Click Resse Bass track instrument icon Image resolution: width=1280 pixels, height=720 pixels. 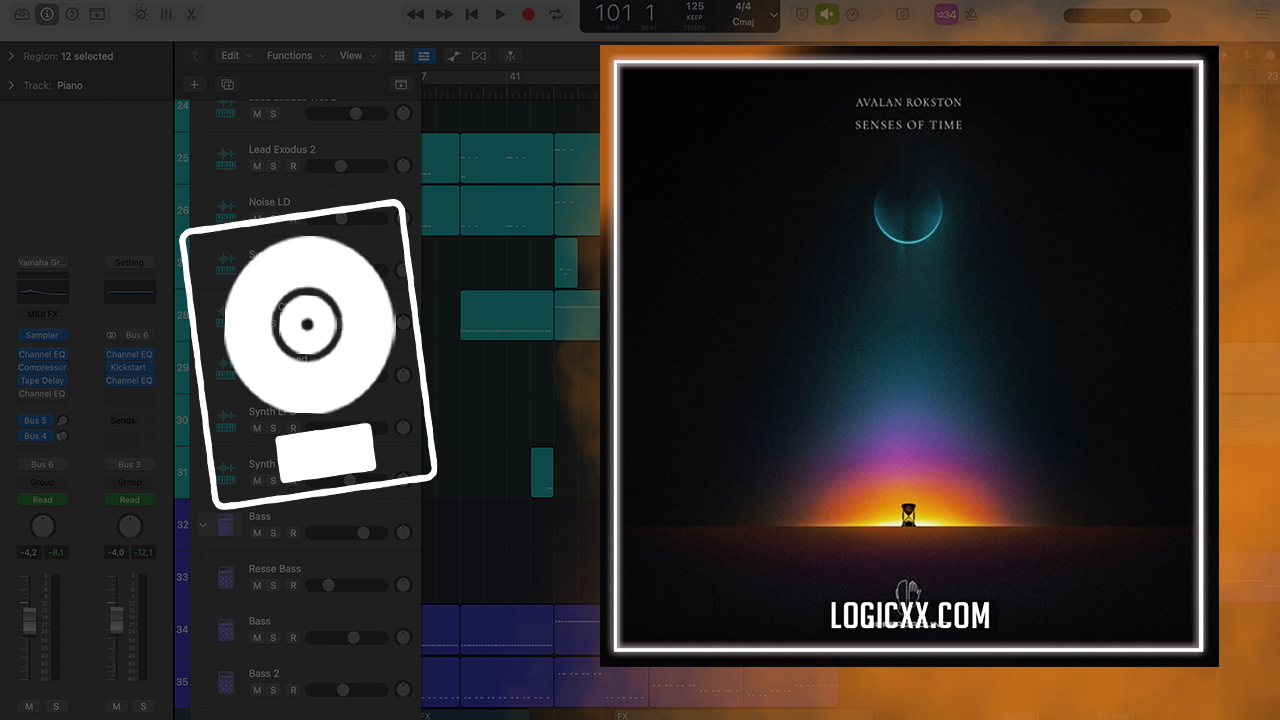(226, 577)
